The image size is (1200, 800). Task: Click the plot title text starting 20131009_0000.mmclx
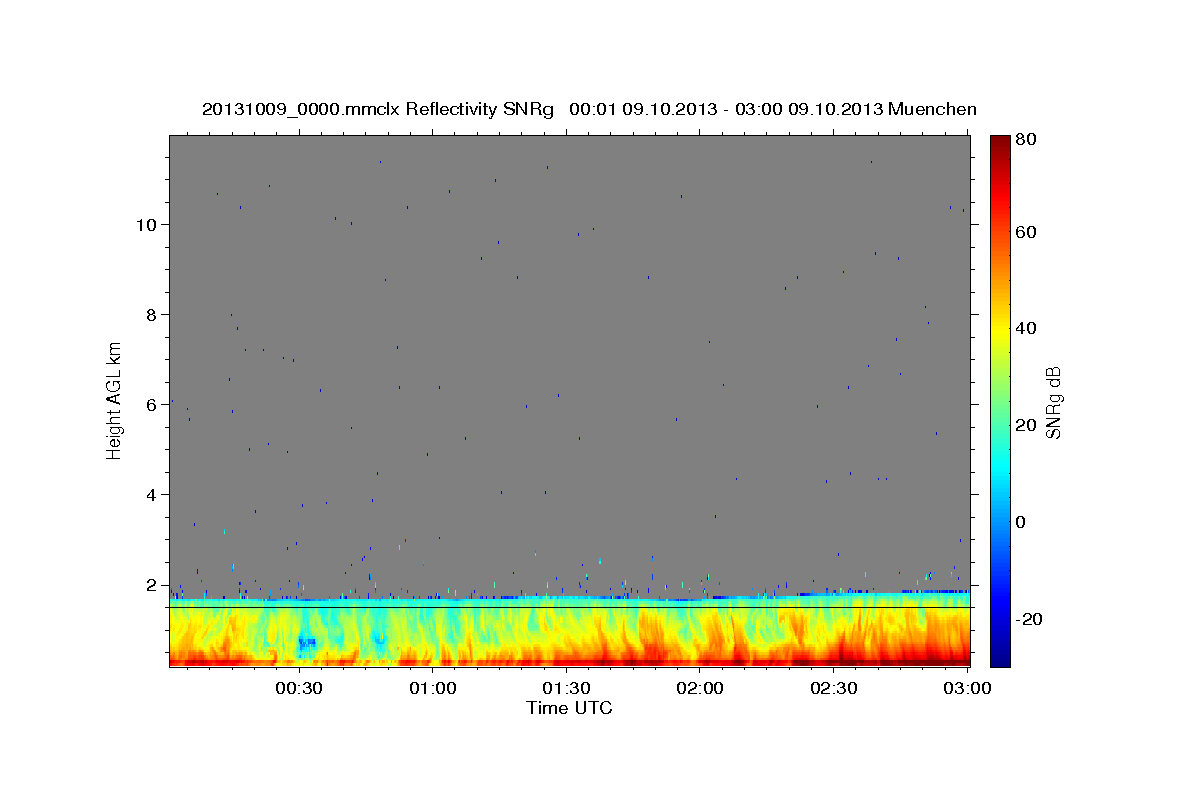(x=589, y=109)
